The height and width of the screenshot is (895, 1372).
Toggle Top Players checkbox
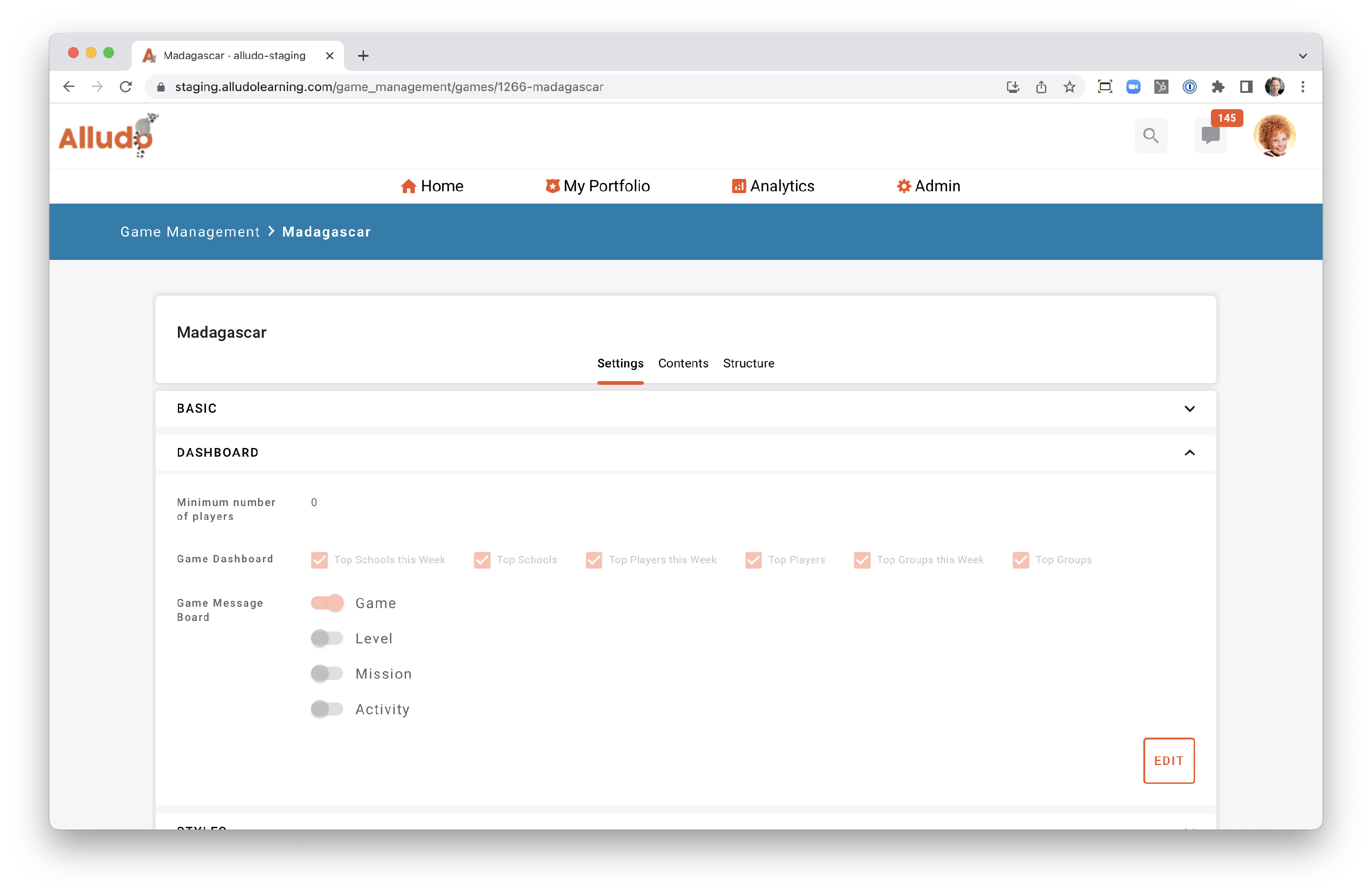pos(753,560)
